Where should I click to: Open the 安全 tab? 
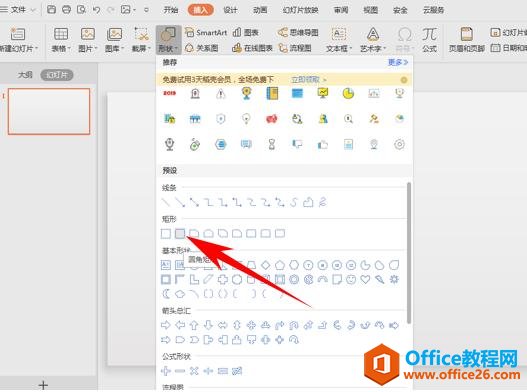pos(400,10)
